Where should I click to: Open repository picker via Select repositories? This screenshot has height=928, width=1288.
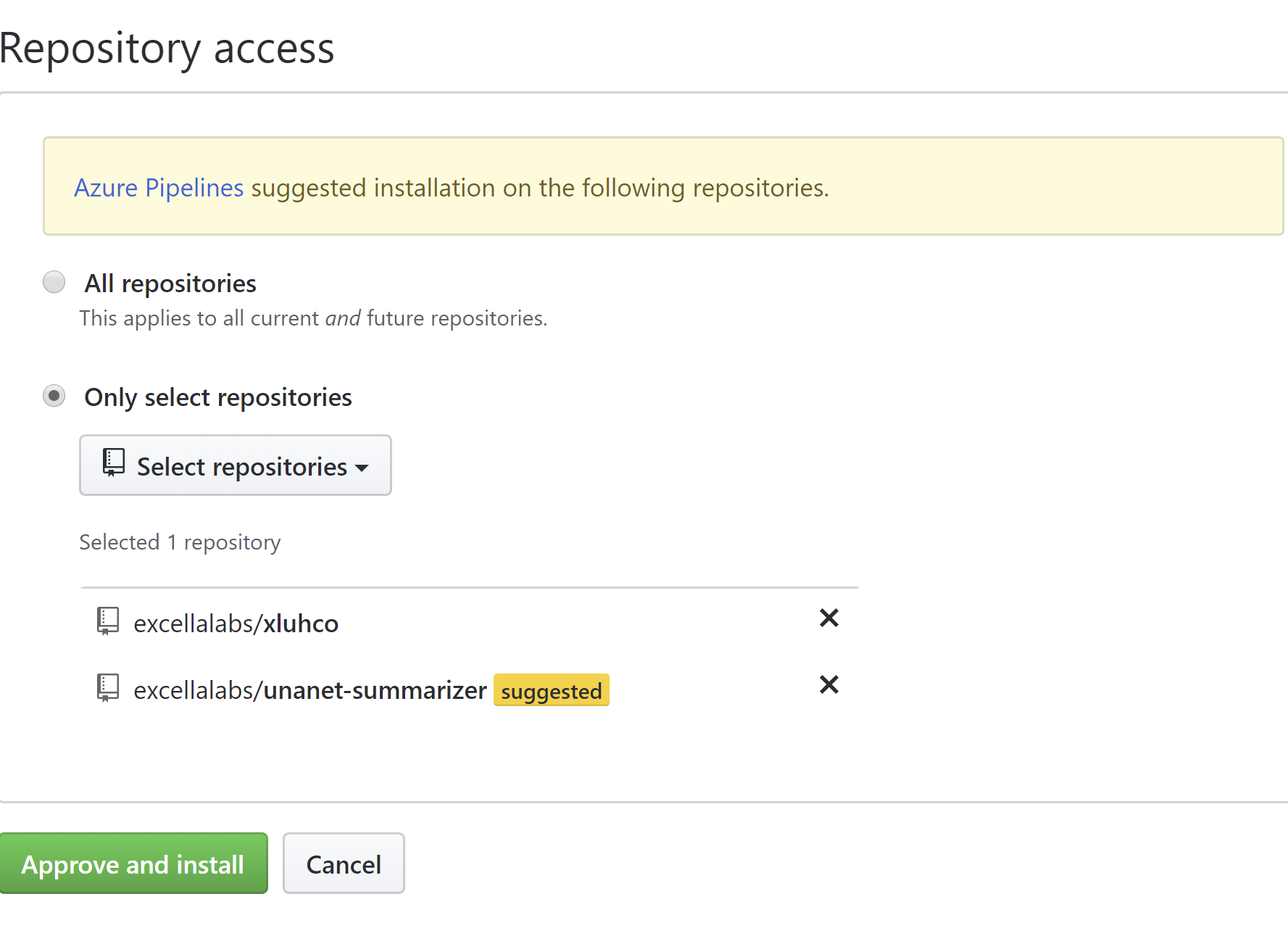point(235,465)
